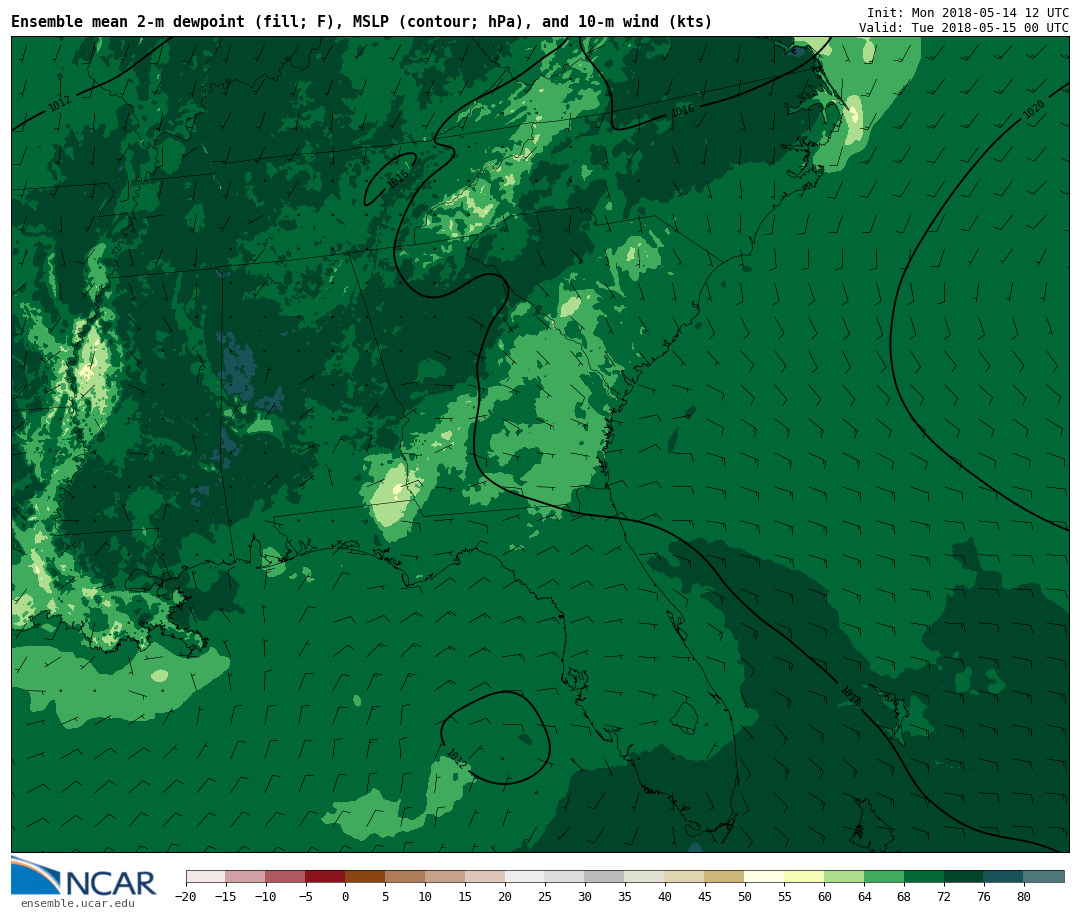Select the map title about ensemble mean dewpoint
This screenshot has width=1080, height=915.
pyautogui.click(x=362, y=22)
